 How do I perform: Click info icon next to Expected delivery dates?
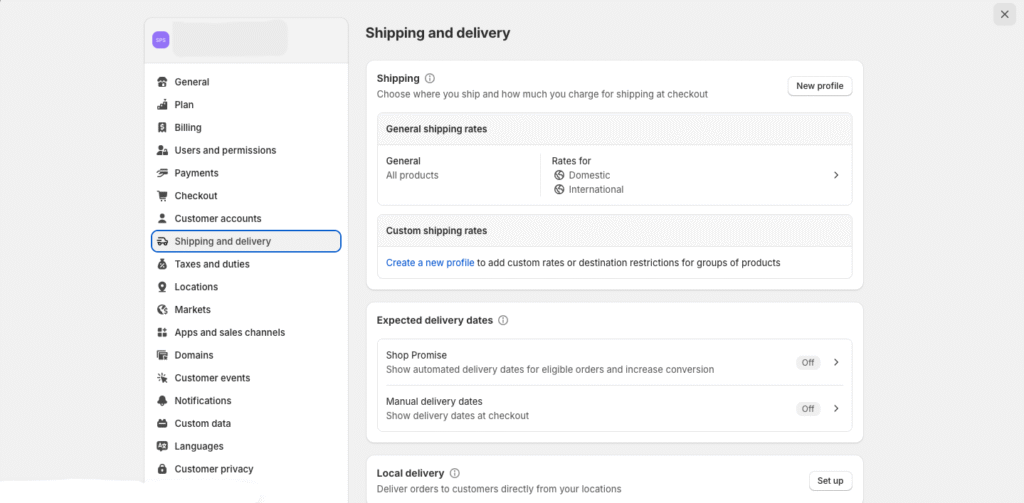[503, 321]
